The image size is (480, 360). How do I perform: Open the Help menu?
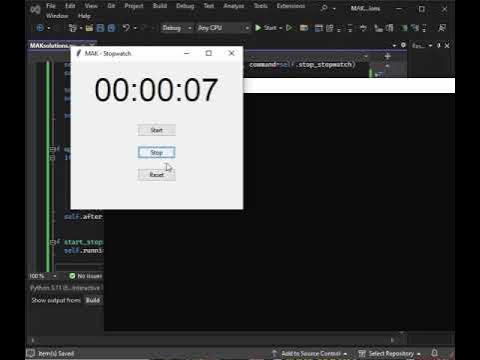(84, 16)
